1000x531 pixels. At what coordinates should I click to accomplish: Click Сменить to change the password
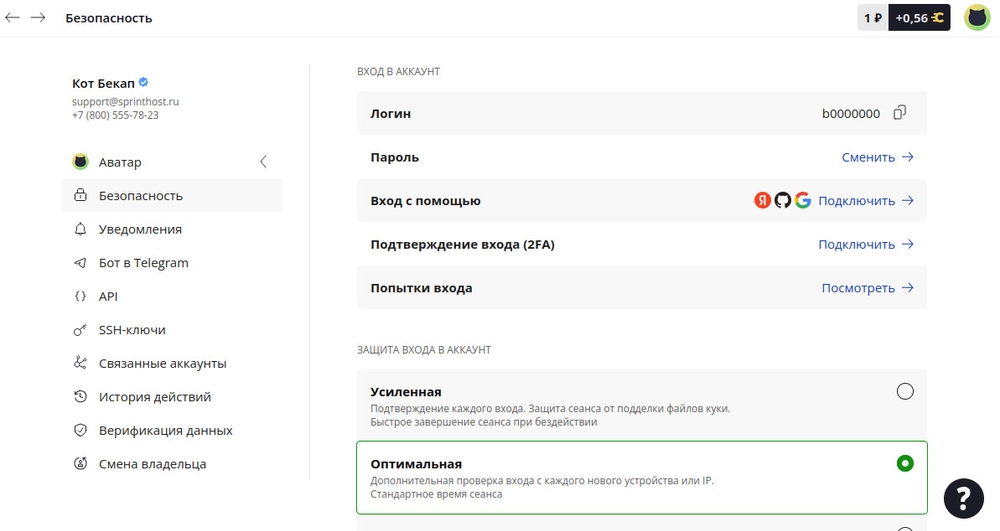pos(877,157)
